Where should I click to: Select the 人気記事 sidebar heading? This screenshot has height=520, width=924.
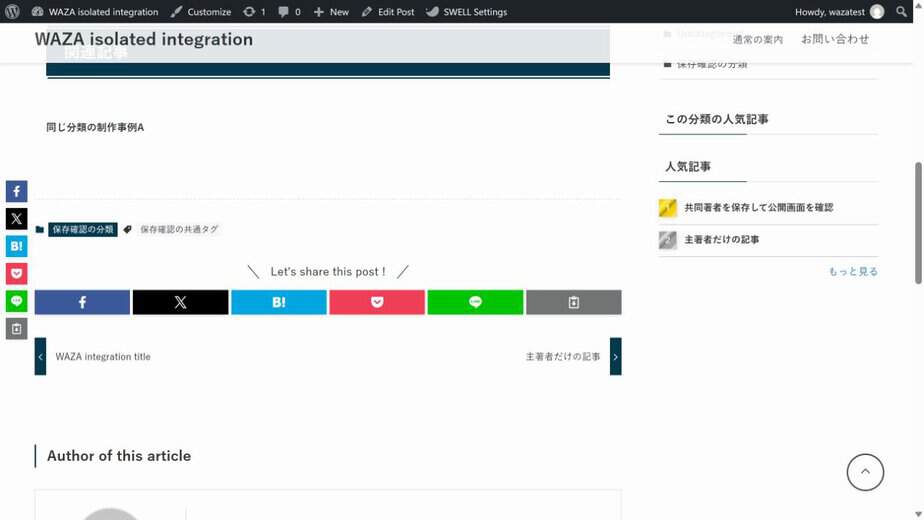688,167
